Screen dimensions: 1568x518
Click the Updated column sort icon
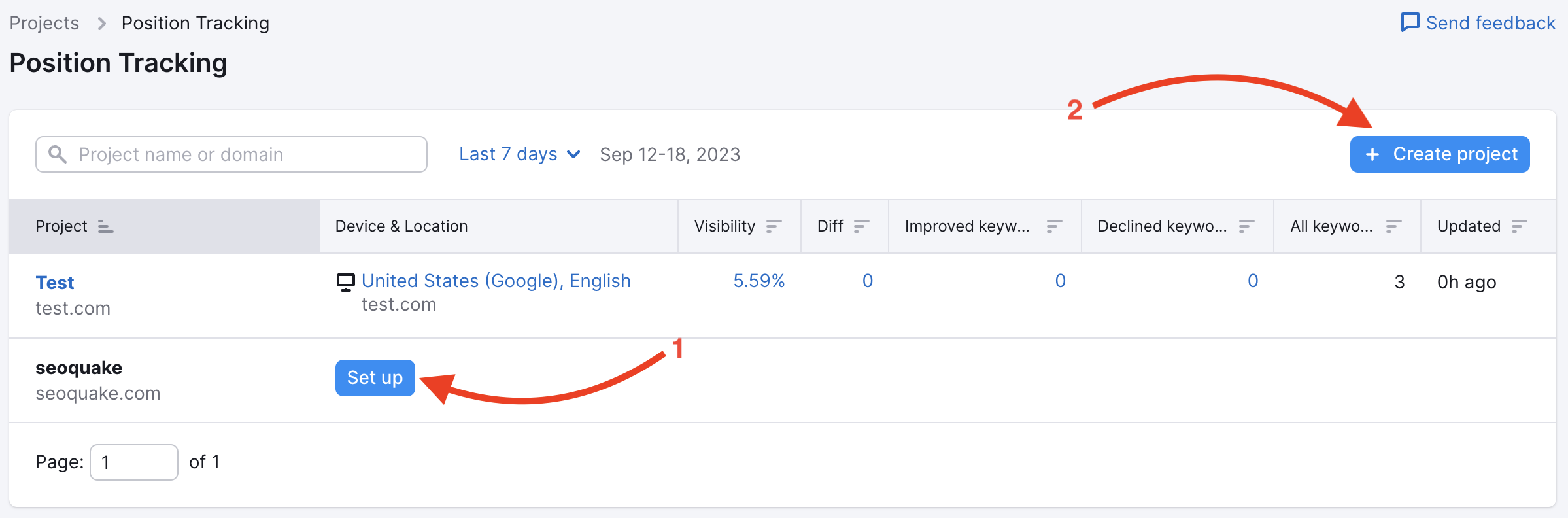click(1519, 226)
